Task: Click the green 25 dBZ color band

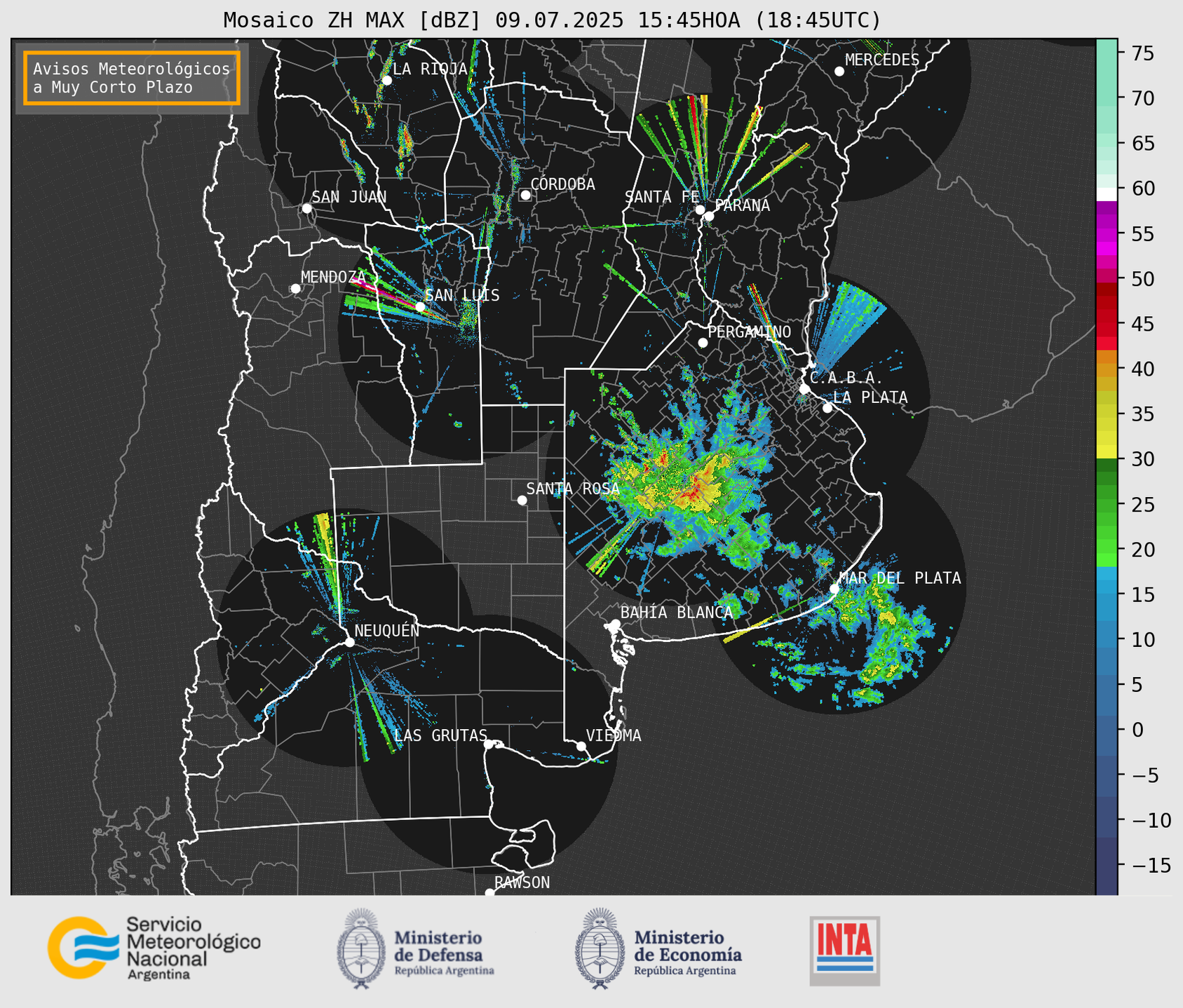Action: [x=1107, y=505]
